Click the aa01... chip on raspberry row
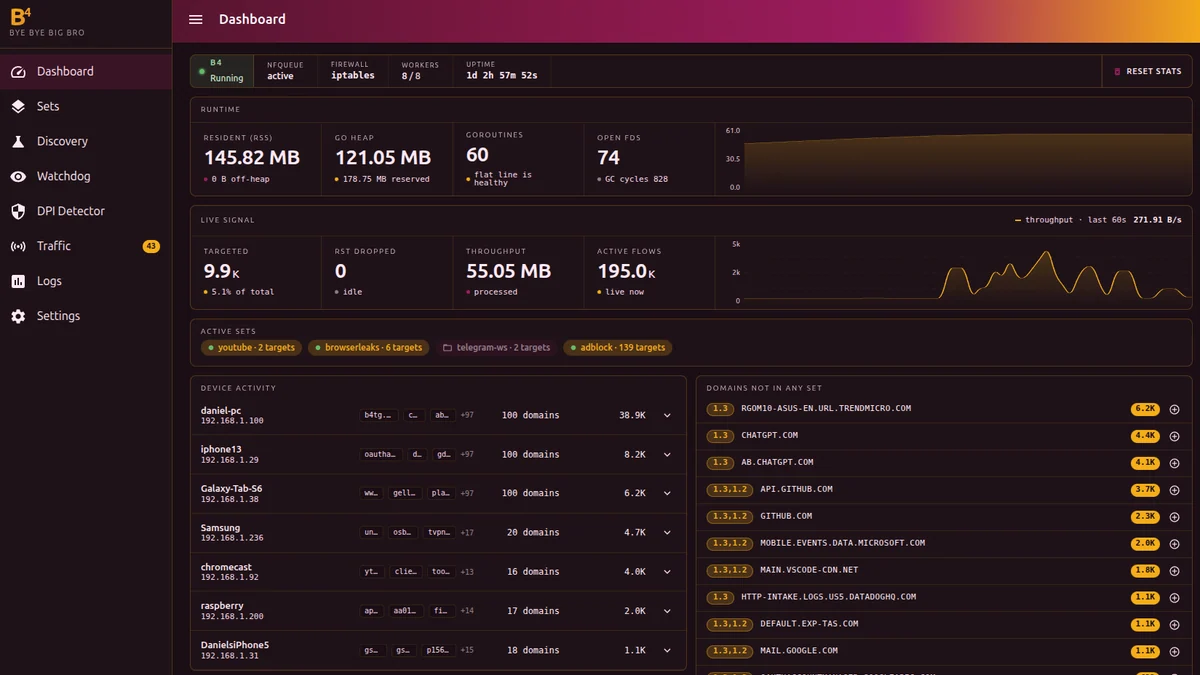The width and height of the screenshot is (1200, 675). [406, 611]
